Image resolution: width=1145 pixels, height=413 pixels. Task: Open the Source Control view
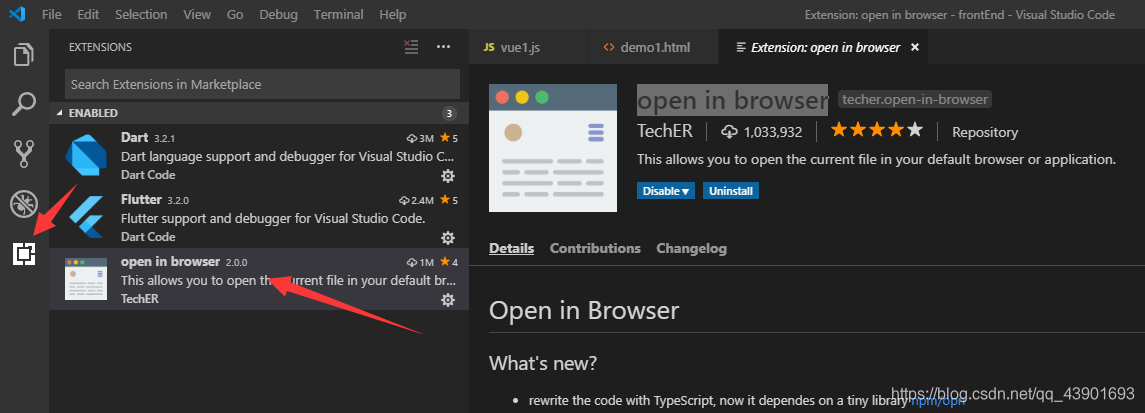coord(24,154)
